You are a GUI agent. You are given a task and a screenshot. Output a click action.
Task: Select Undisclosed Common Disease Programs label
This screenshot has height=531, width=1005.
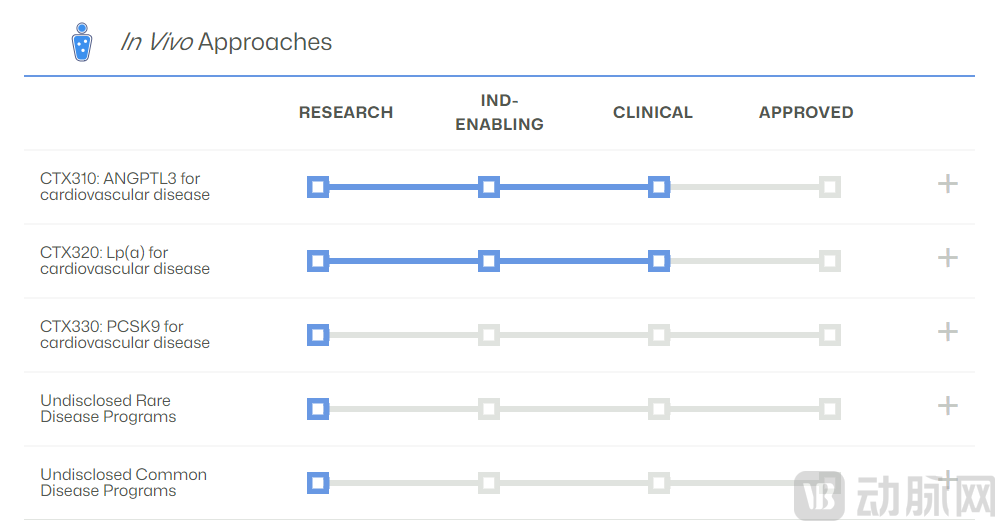tap(123, 483)
